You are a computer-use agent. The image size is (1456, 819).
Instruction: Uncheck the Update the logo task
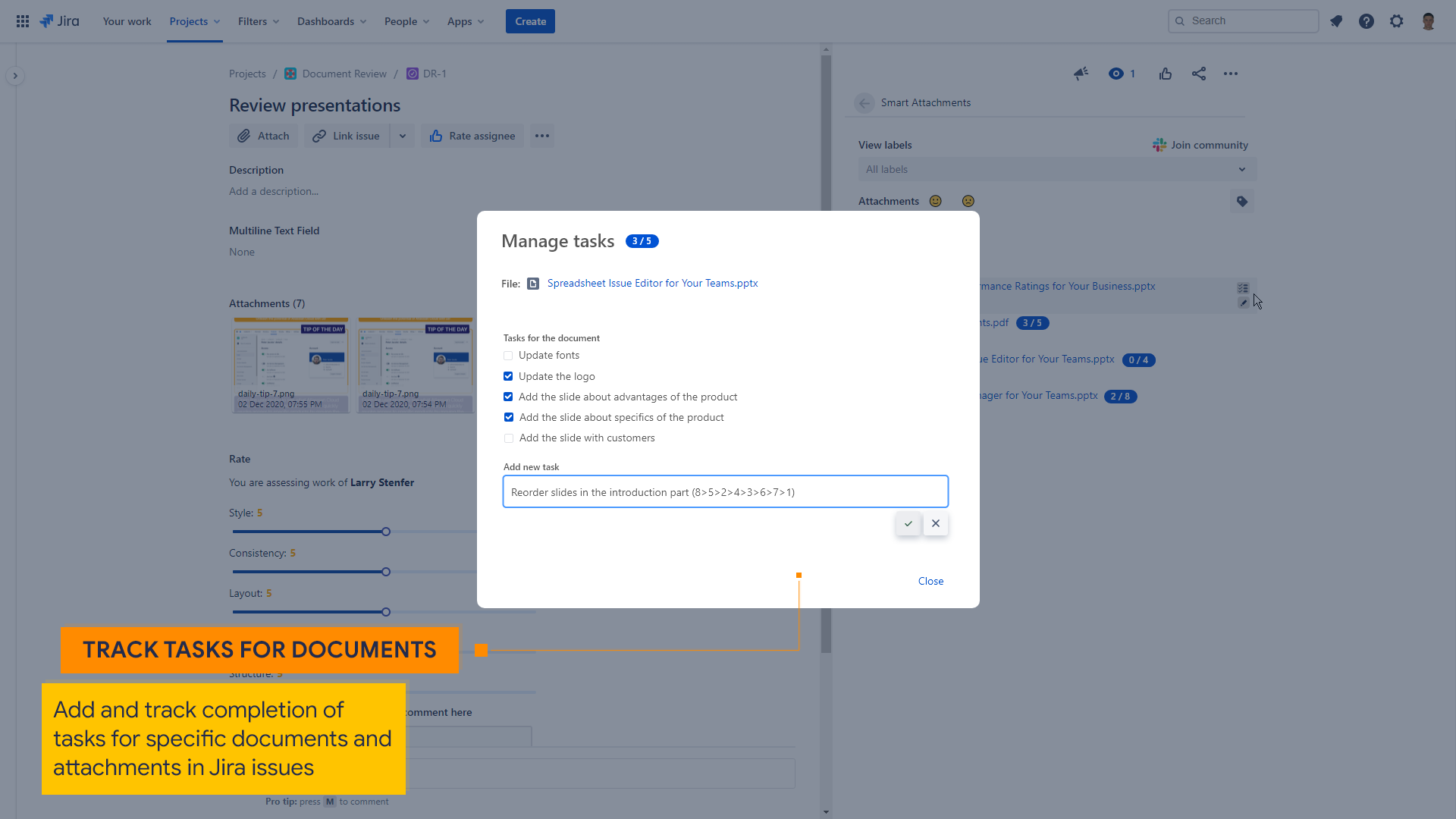tap(508, 376)
